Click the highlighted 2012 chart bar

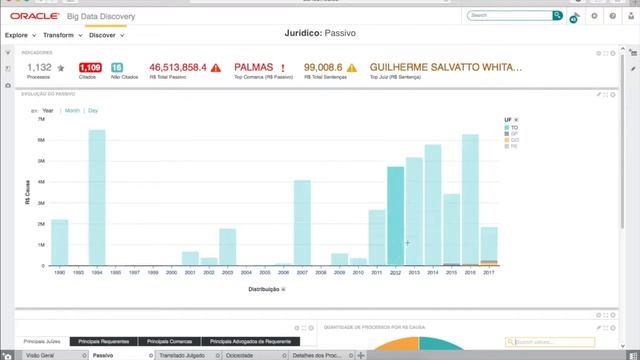396,216
